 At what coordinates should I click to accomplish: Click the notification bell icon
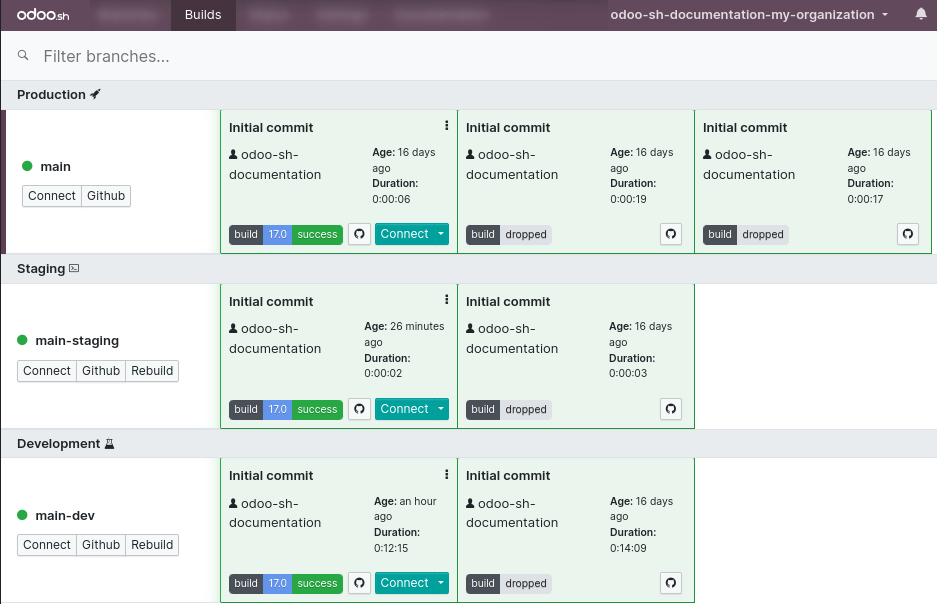920,15
